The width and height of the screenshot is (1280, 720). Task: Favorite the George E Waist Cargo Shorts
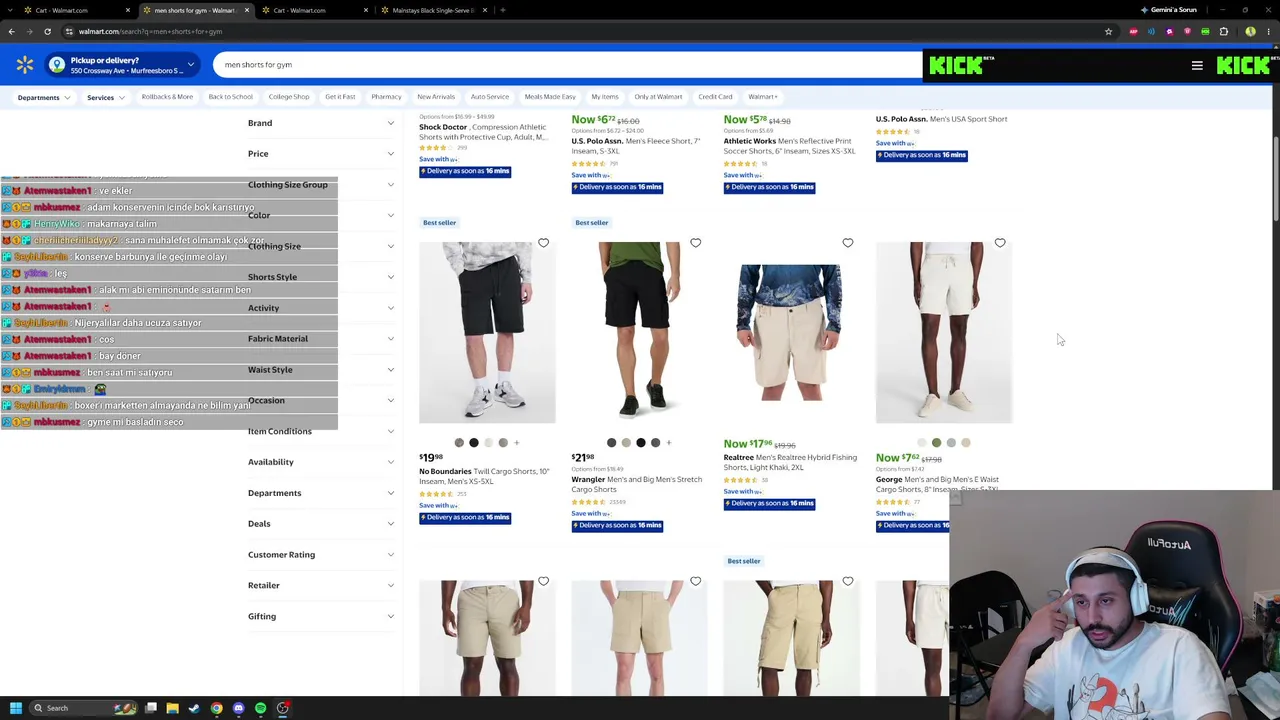(x=999, y=243)
